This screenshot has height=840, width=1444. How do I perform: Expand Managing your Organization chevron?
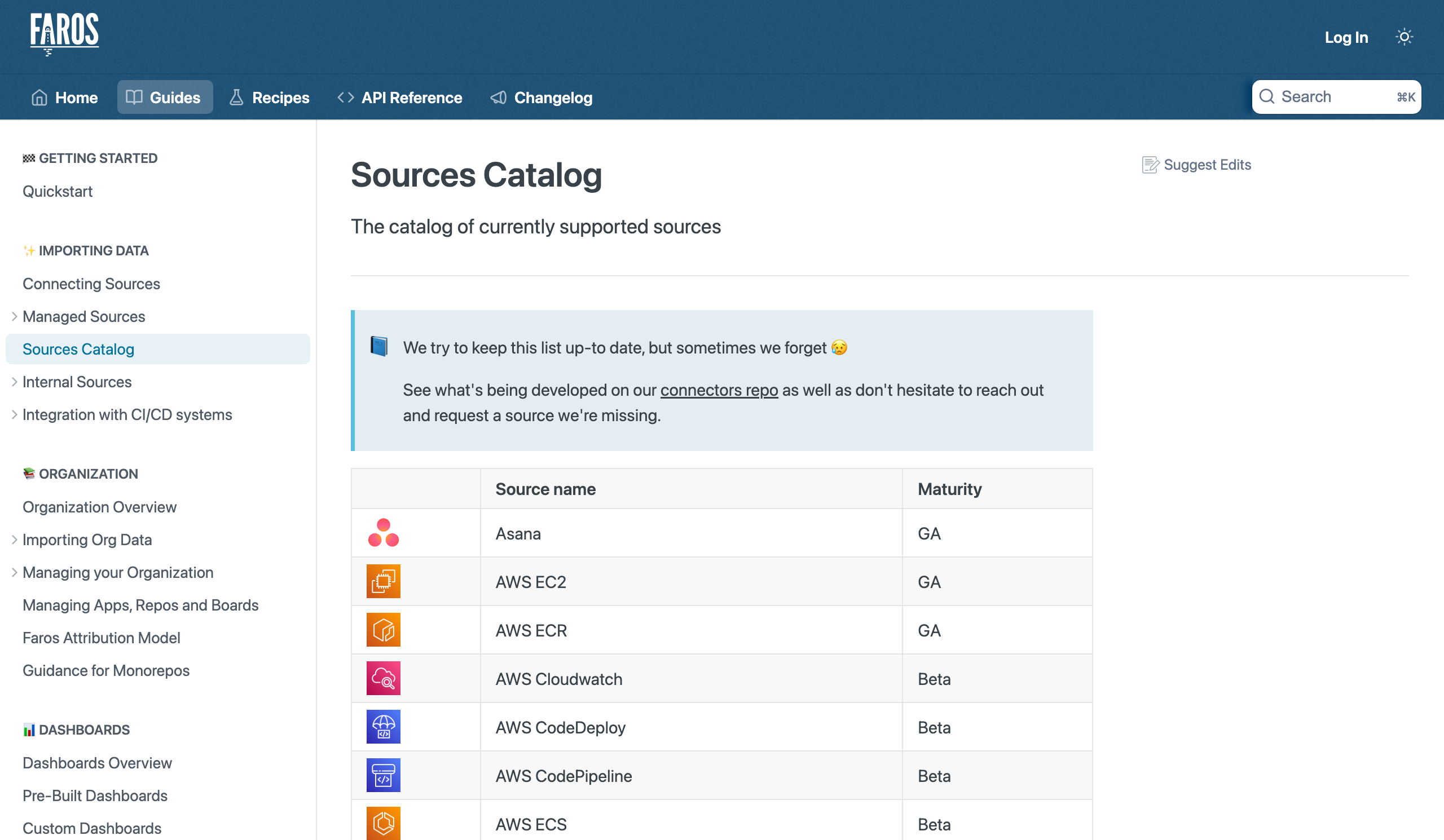tap(14, 573)
